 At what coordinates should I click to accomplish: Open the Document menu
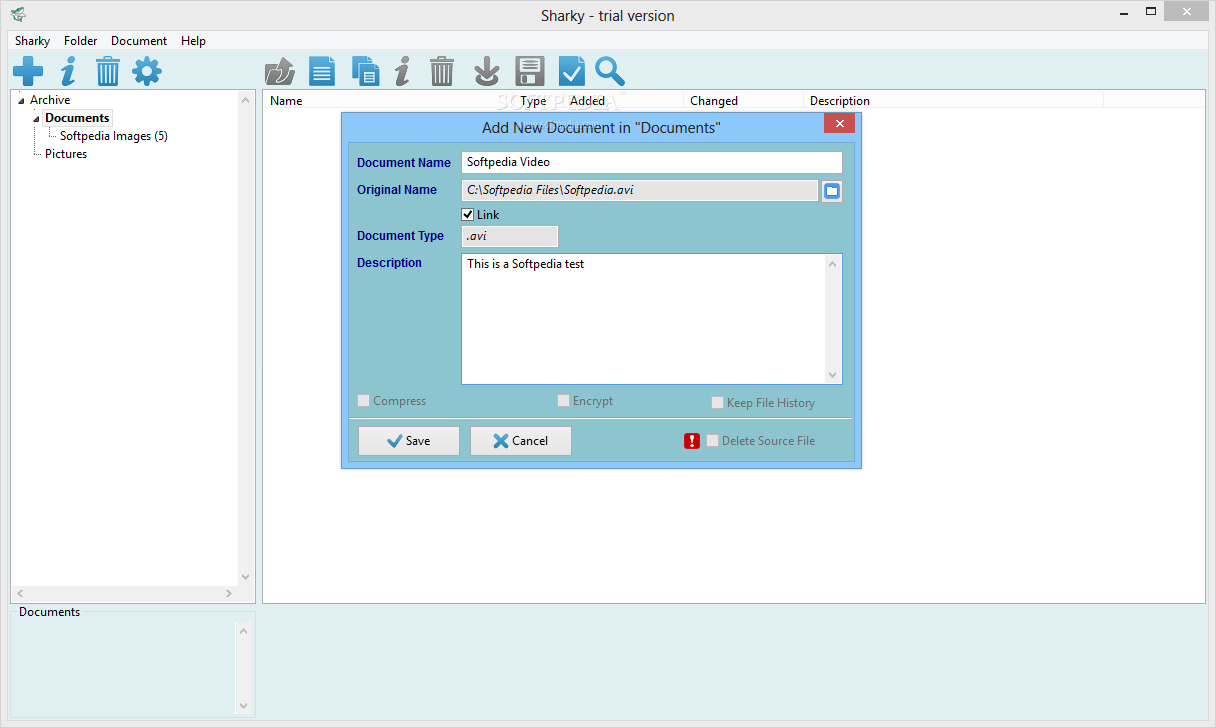(139, 41)
